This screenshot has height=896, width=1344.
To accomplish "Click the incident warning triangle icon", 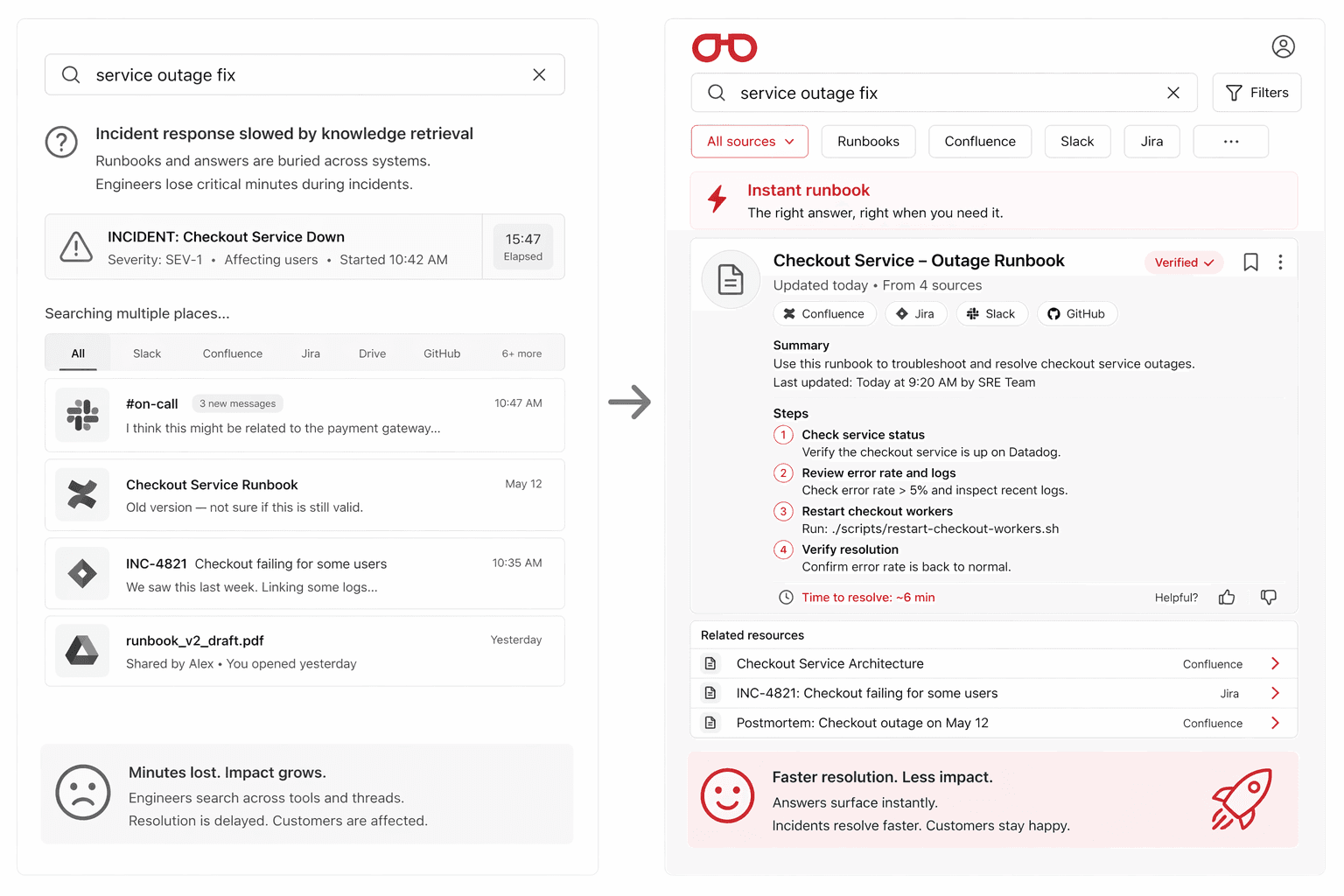I will pos(76,247).
